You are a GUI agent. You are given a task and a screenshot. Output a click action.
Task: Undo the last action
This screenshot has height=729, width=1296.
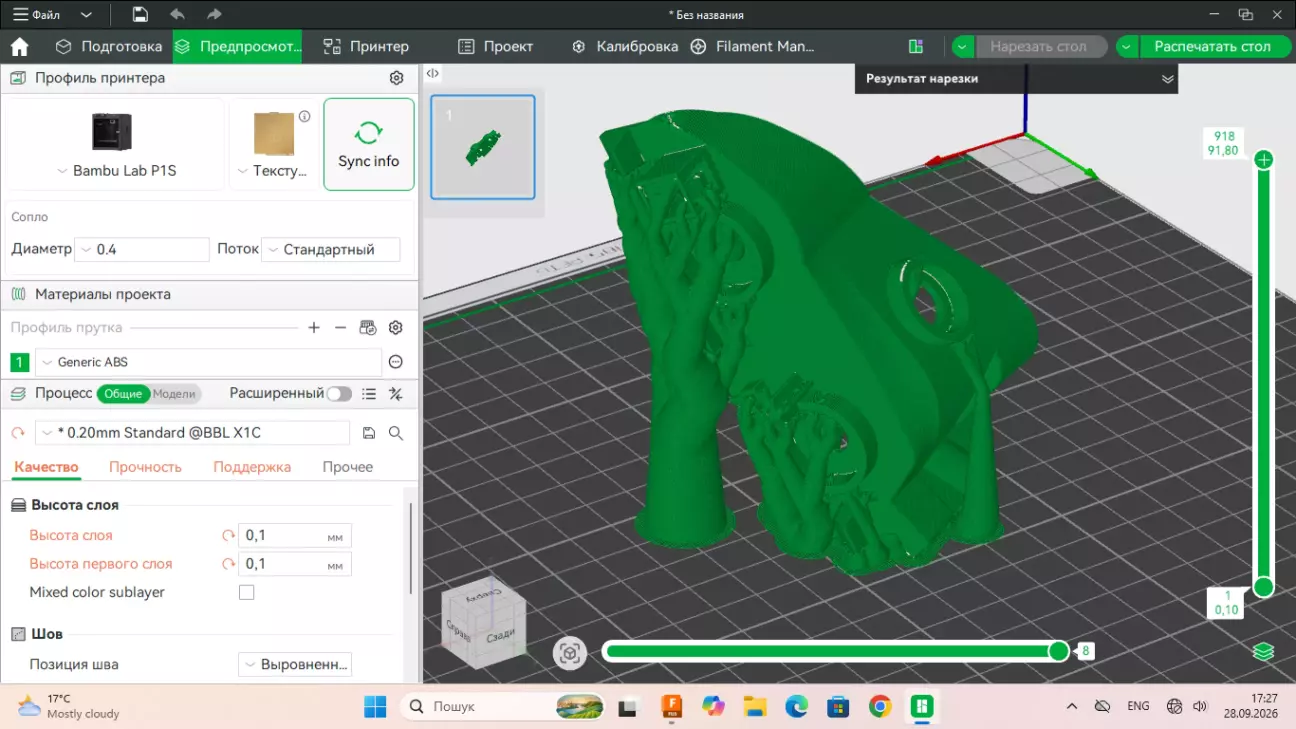[x=177, y=14]
